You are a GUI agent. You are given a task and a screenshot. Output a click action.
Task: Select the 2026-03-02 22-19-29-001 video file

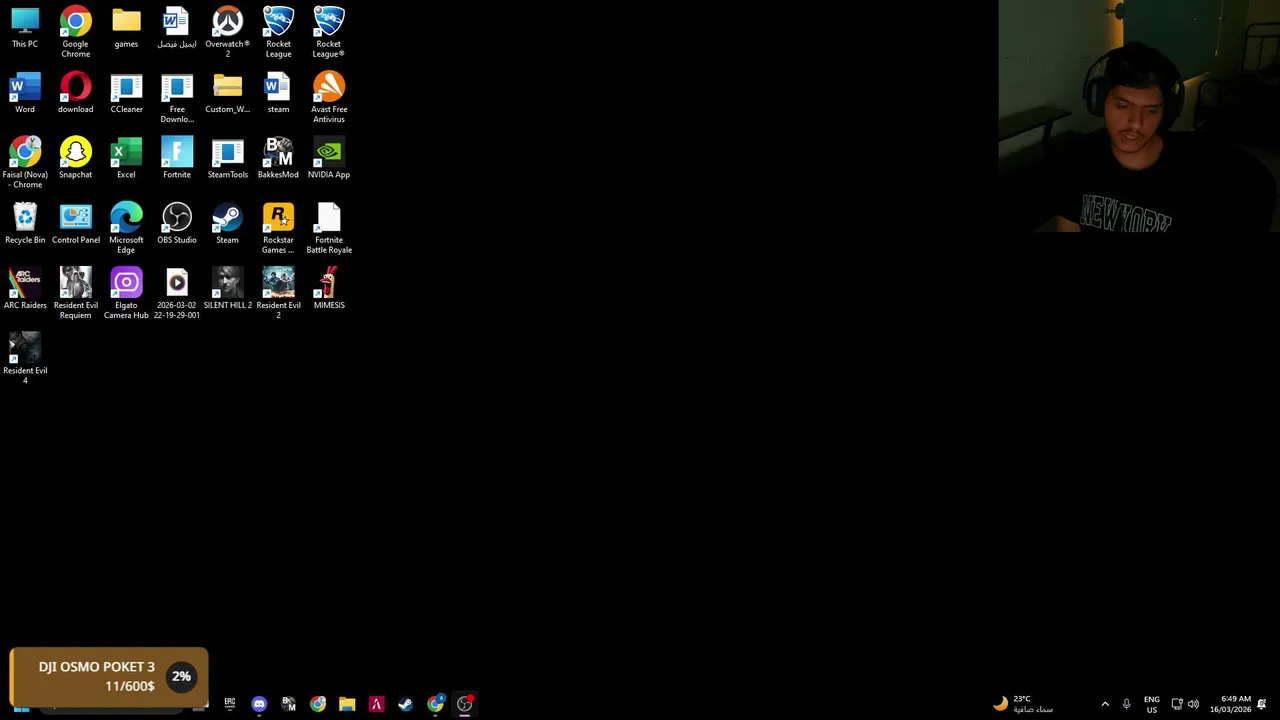(177, 293)
